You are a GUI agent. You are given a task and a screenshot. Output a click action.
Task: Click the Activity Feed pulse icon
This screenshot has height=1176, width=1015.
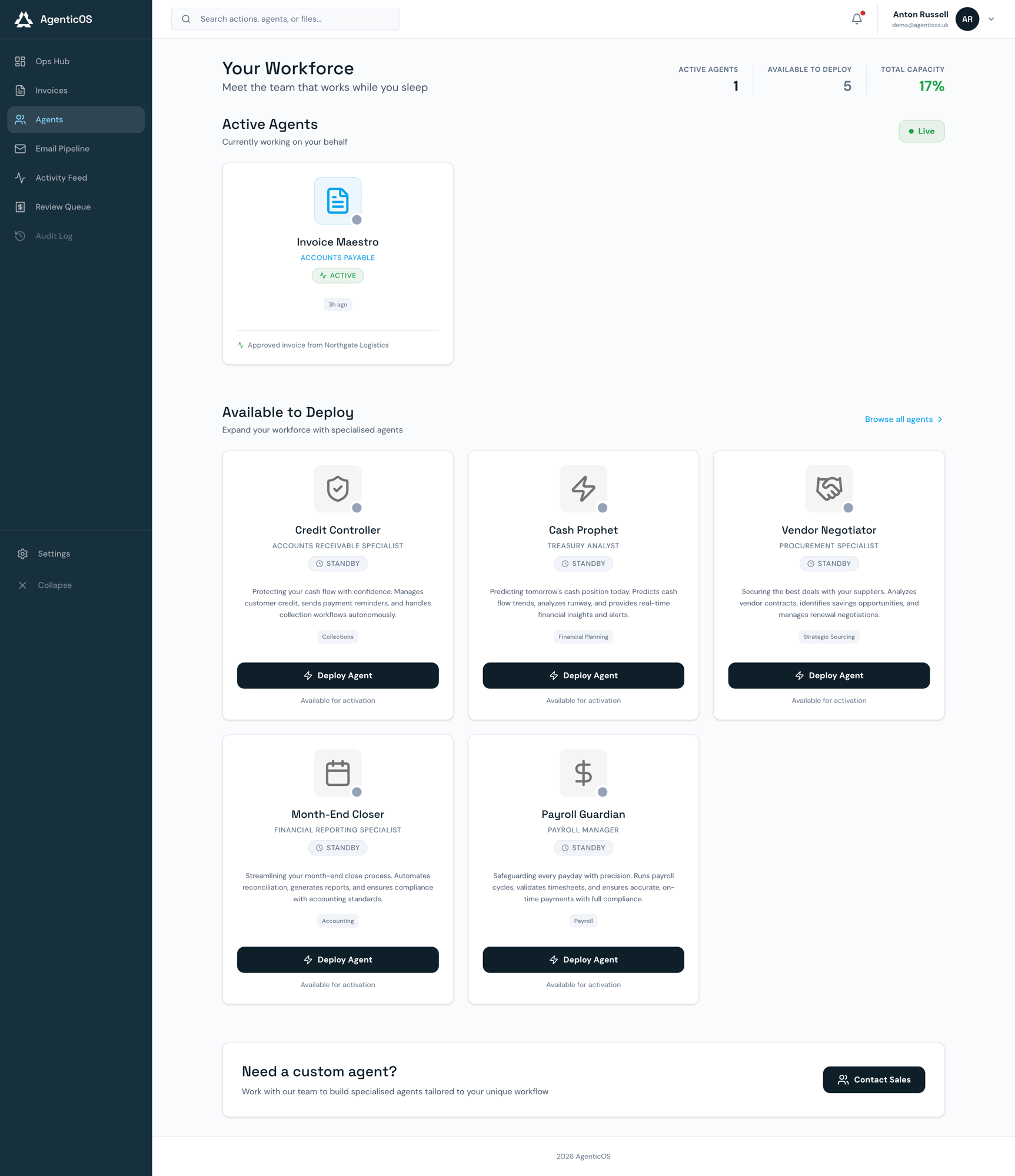click(21, 178)
